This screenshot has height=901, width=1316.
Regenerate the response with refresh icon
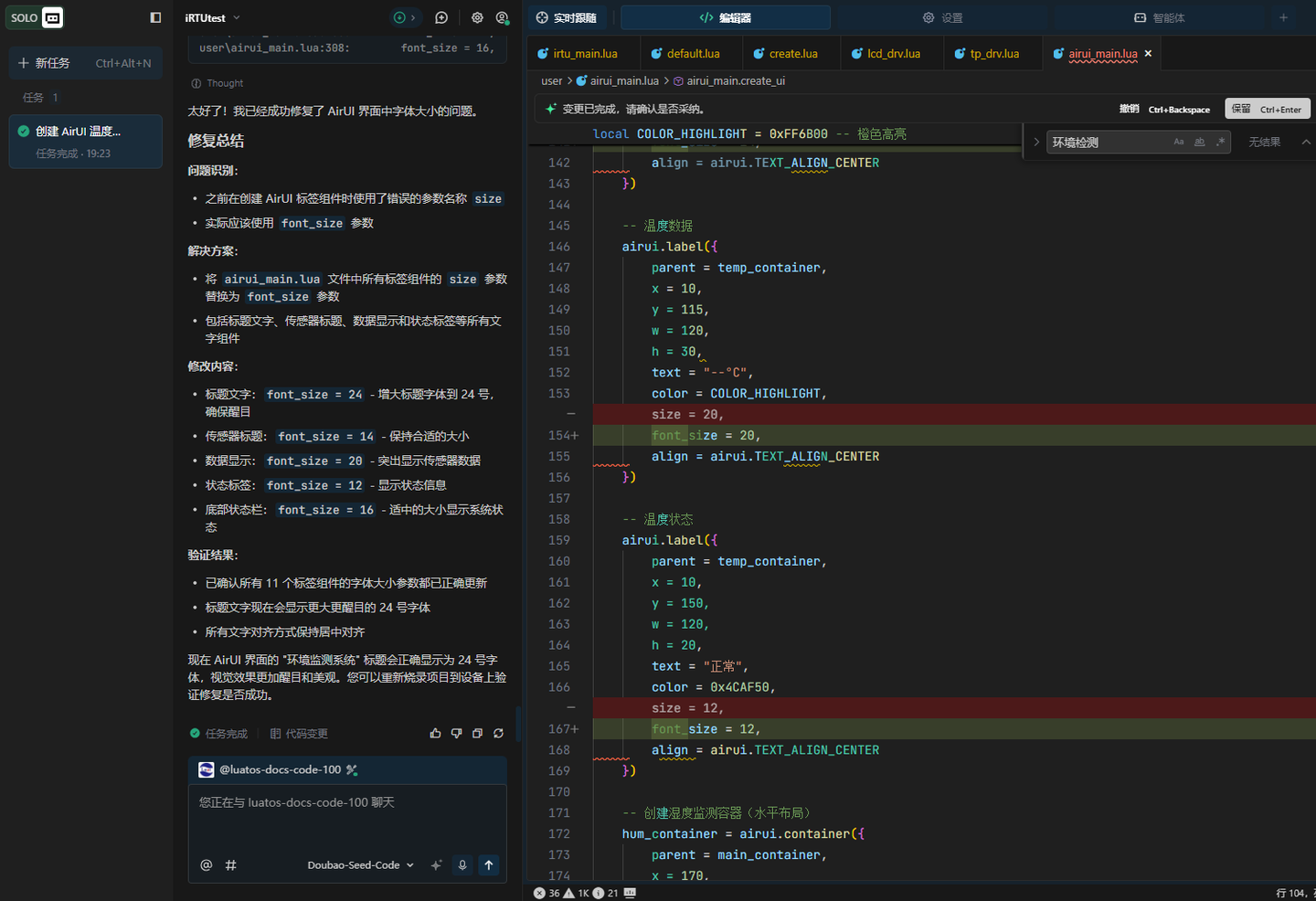498,734
